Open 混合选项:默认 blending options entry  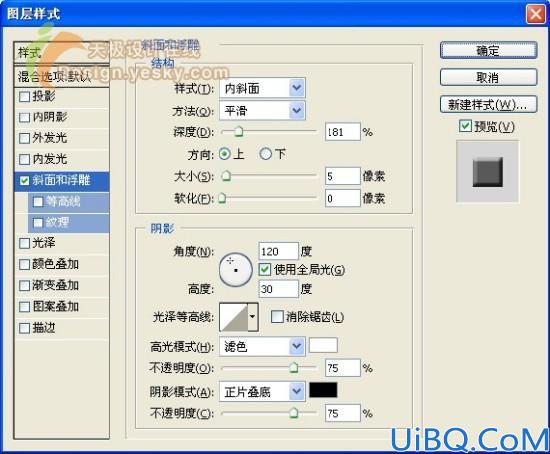click(62, 76)
